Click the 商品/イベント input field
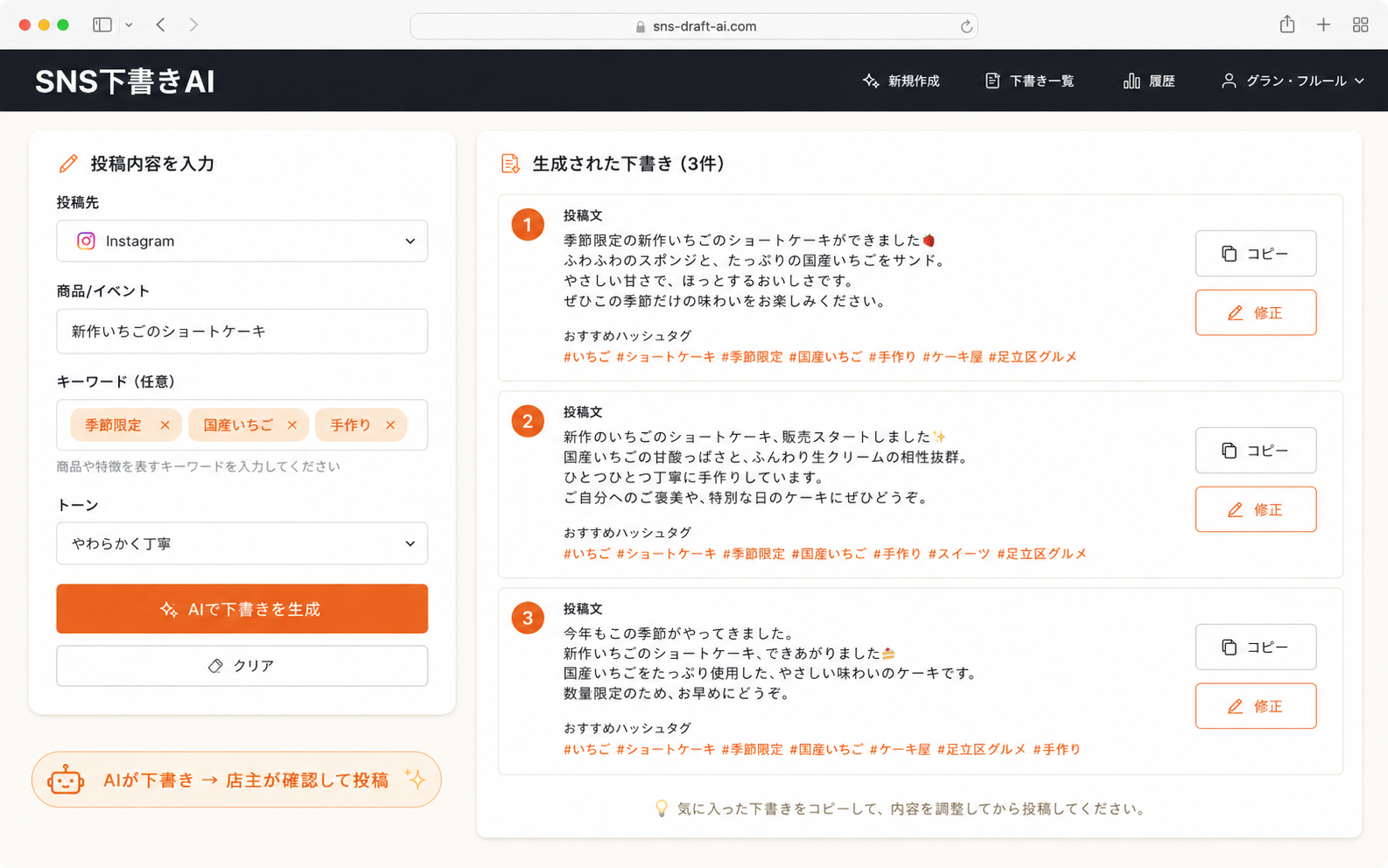Viewport: 1388px width, 868px height. 242,331
